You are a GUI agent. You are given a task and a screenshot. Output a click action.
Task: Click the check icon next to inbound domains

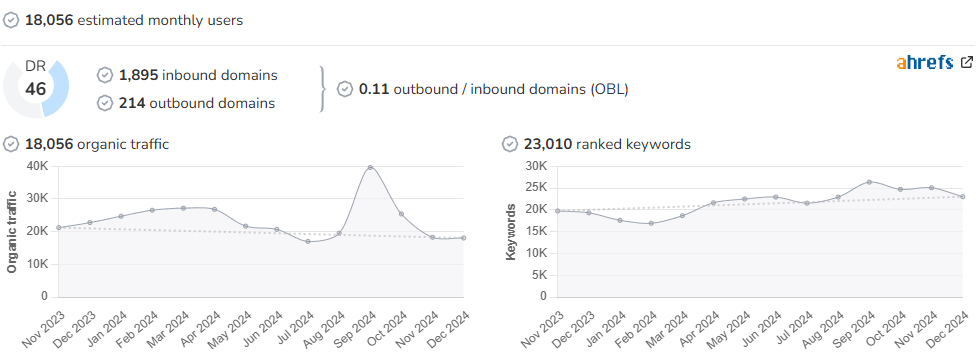coord(105,75)
